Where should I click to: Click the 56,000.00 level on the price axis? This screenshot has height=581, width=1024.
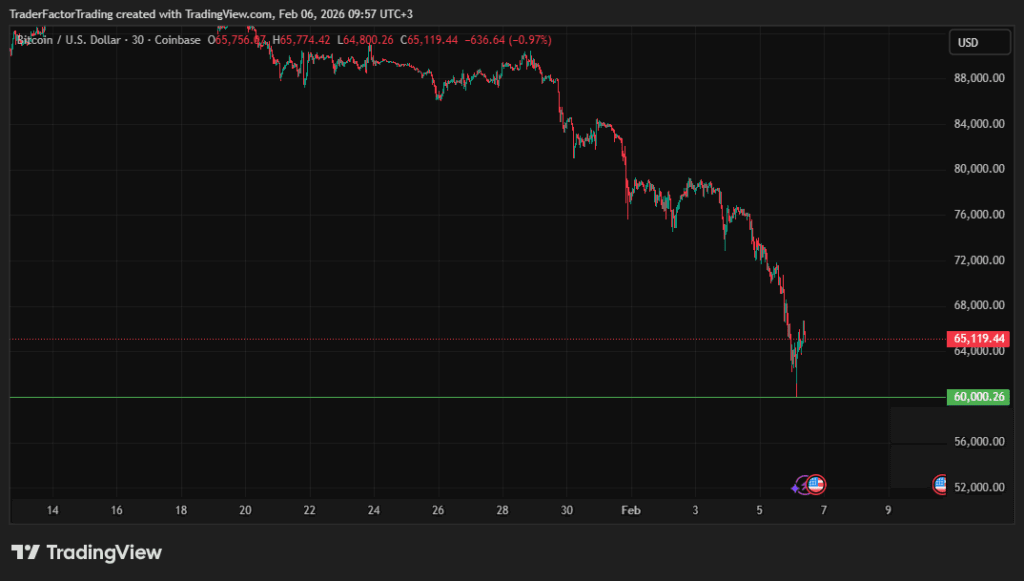[979, 441]
